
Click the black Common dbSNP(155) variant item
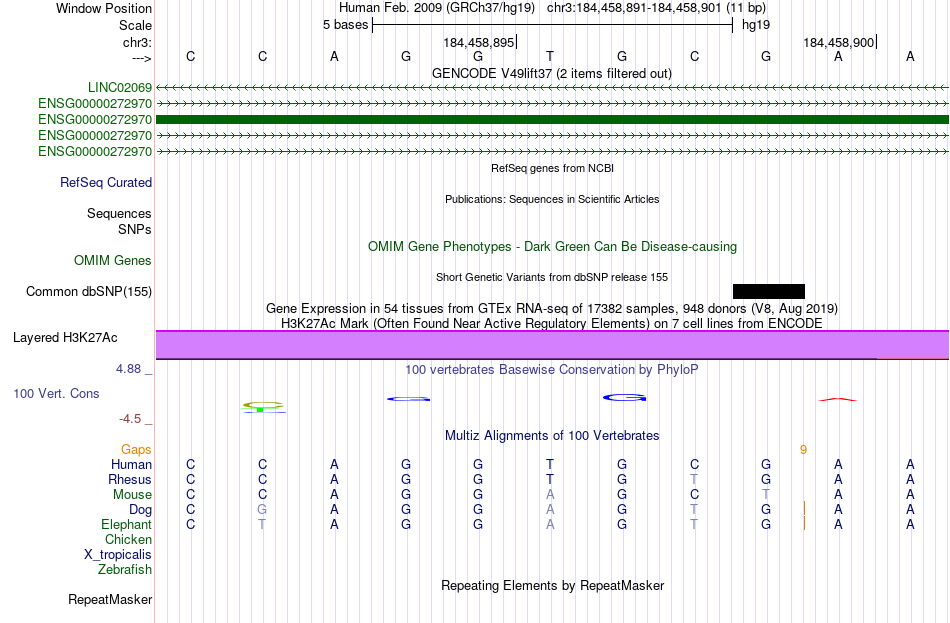(x=768, y=292)
